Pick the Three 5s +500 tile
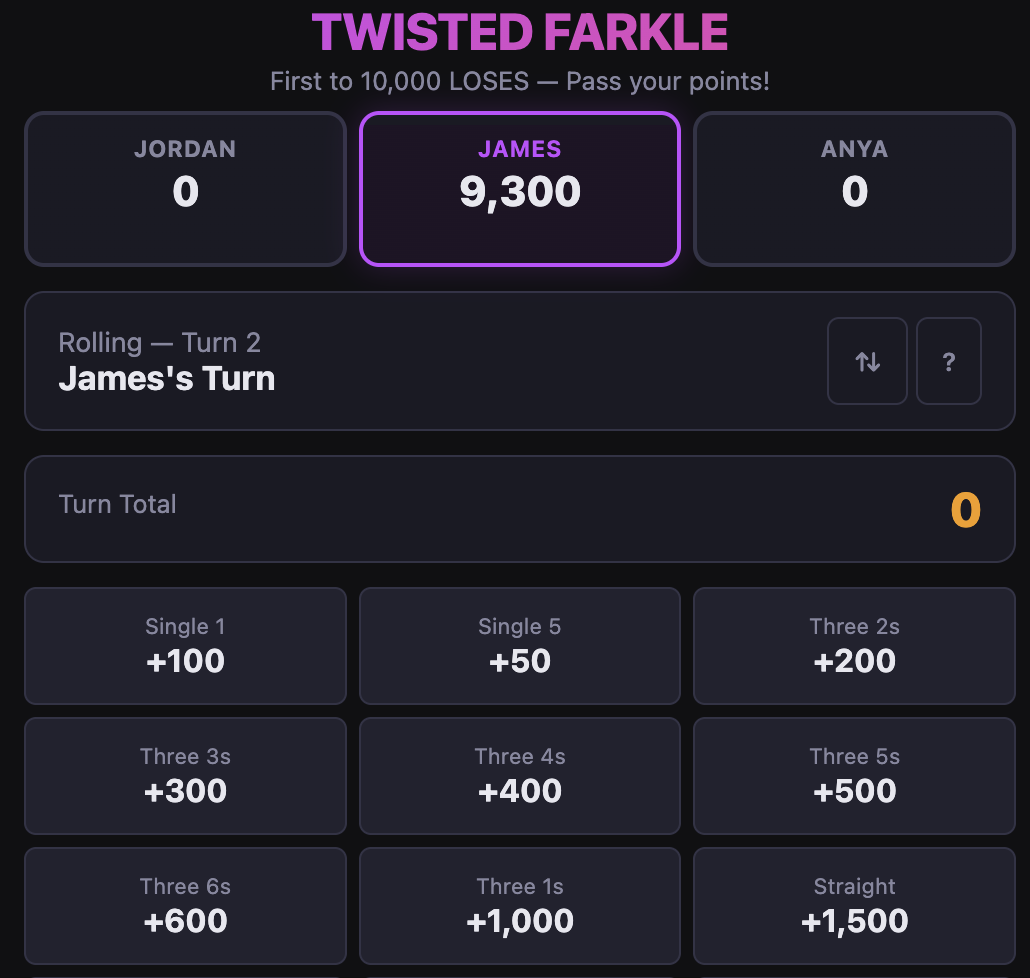Screen dimensions: 1030x978 pyautogui.click(x=854, y=776)
